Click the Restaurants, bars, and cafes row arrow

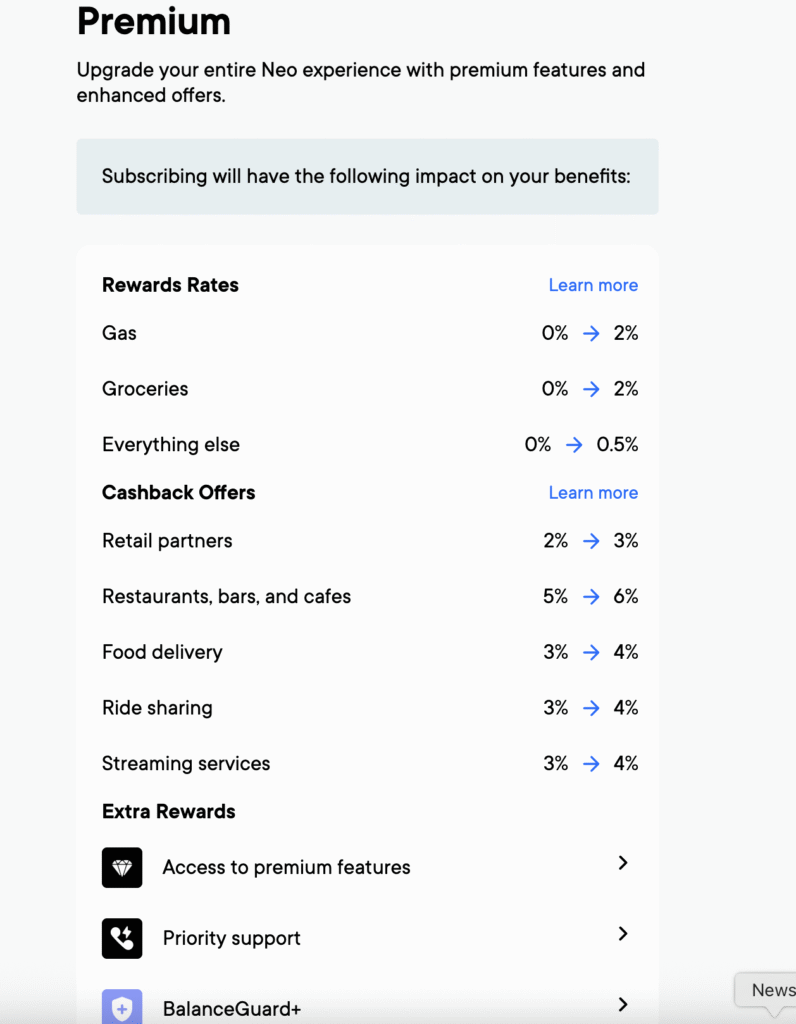coord(591,597)
